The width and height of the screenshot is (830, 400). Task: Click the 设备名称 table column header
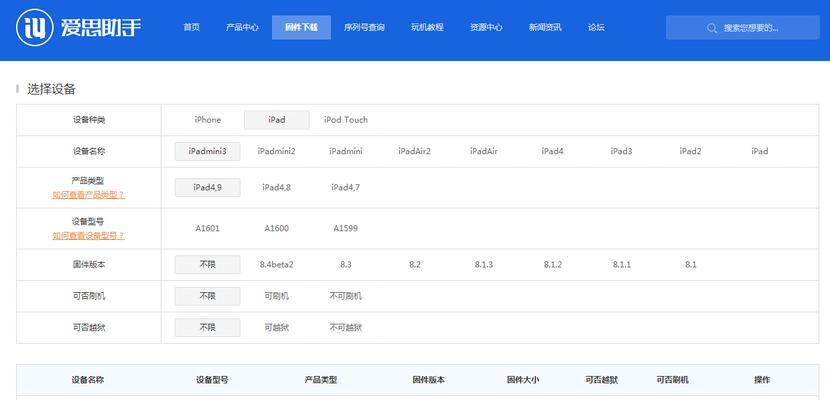[x=88, y=380]
